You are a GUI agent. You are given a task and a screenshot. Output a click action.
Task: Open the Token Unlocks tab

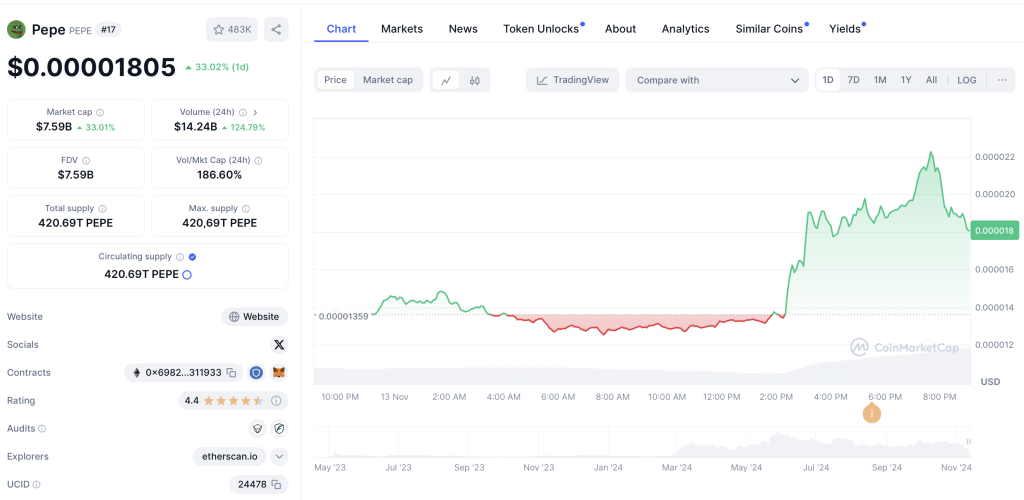[x=541, y=29]
